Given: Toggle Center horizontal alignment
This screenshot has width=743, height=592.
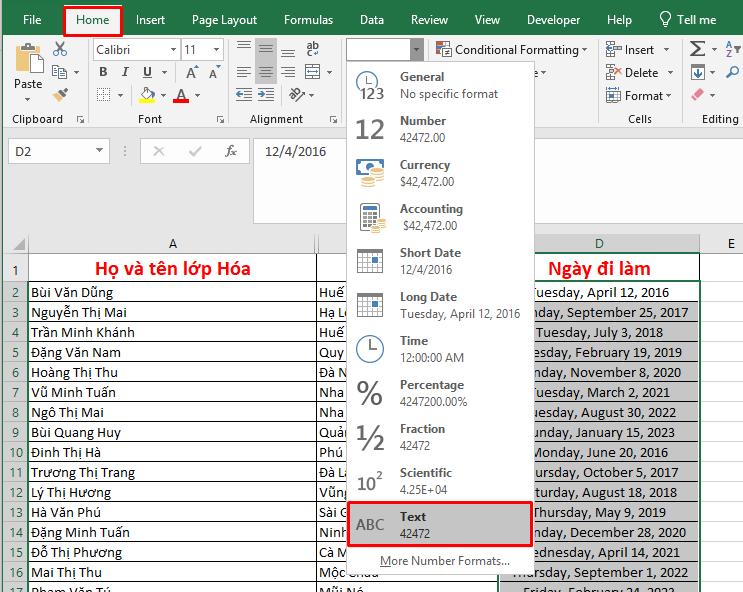Looking at the screenshot, I should pyautogui.click(x=265, y=72).
